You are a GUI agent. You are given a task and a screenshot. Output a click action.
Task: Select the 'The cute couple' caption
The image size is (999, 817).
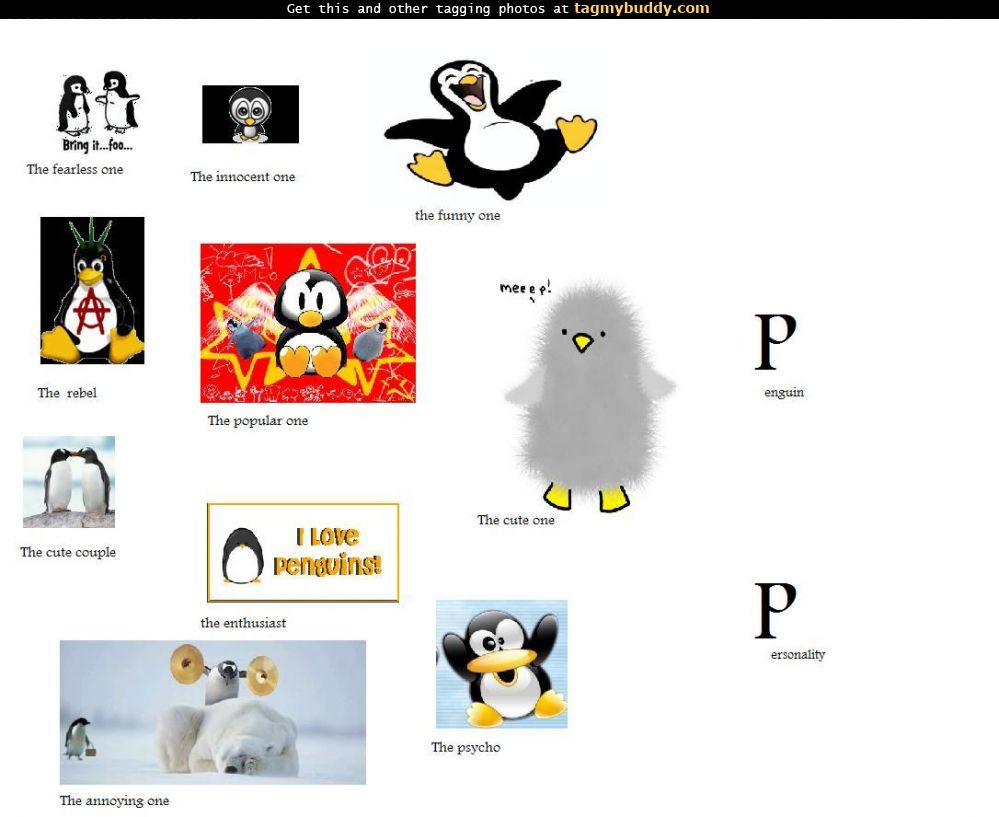(x=68, y=552)
